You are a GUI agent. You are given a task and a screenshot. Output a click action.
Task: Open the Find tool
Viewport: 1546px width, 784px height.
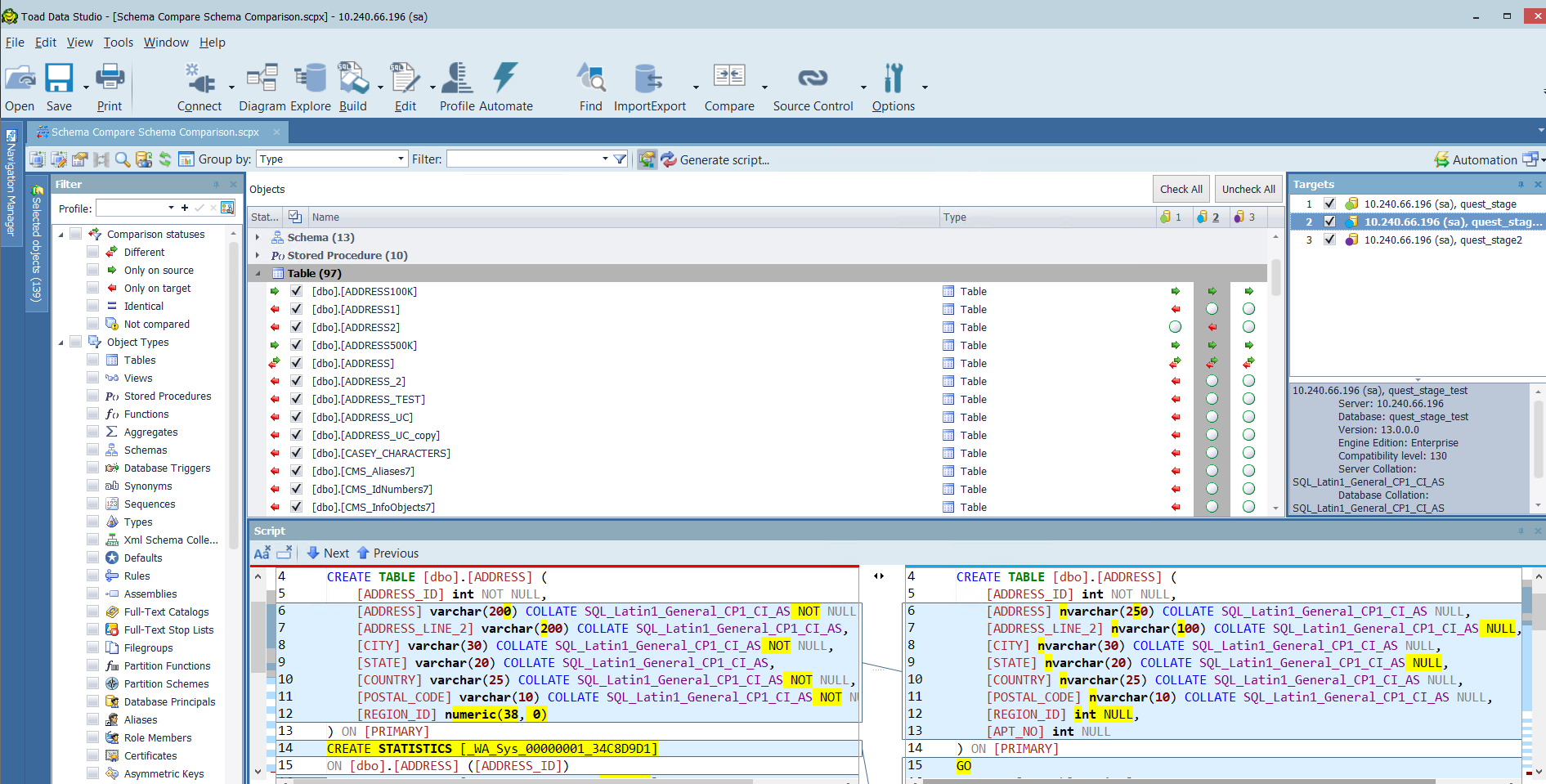pos(591,85)
